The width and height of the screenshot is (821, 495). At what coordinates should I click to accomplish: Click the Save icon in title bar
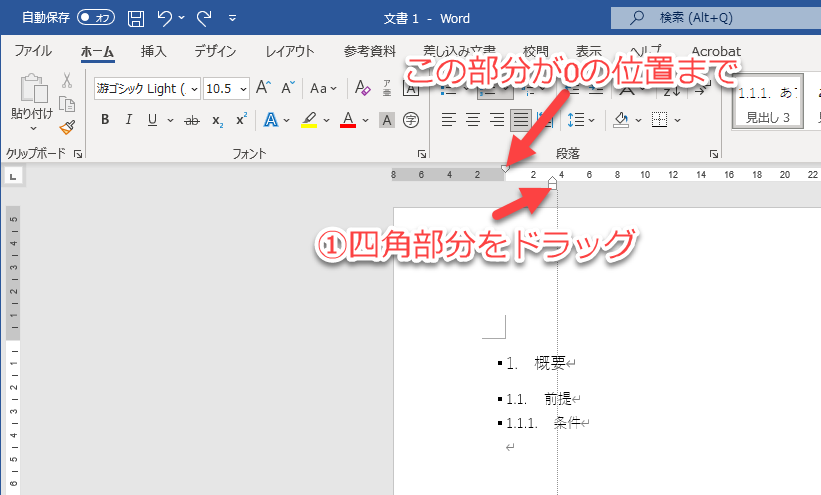[x=136, y=19]
